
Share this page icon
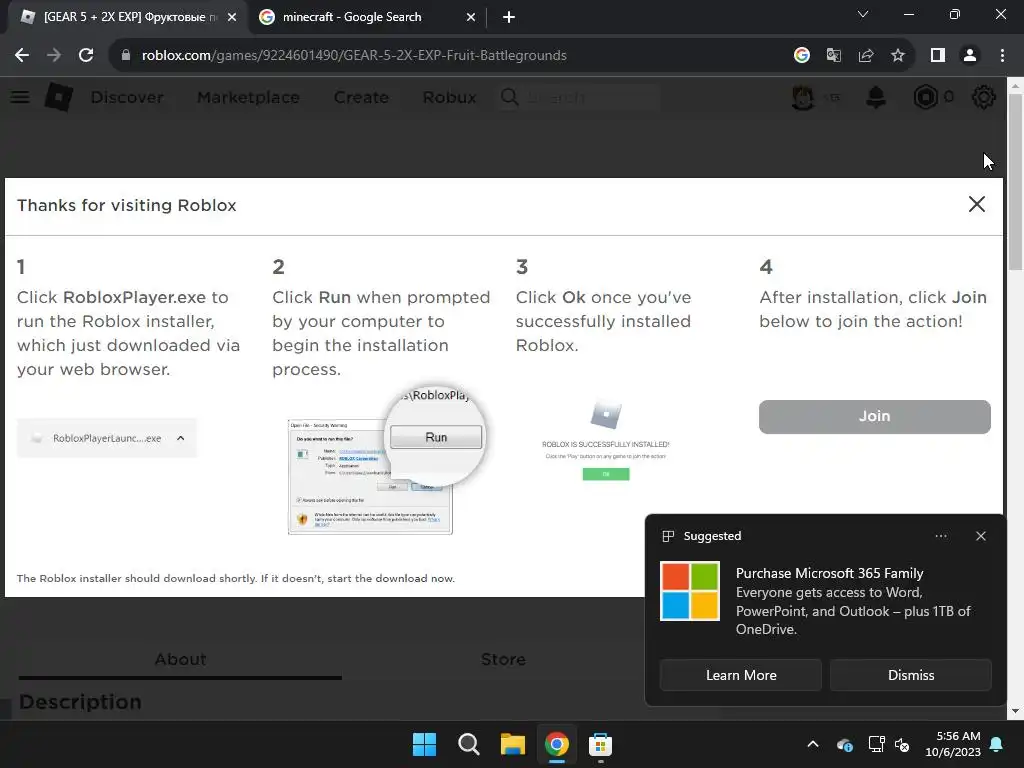point(866,56)
